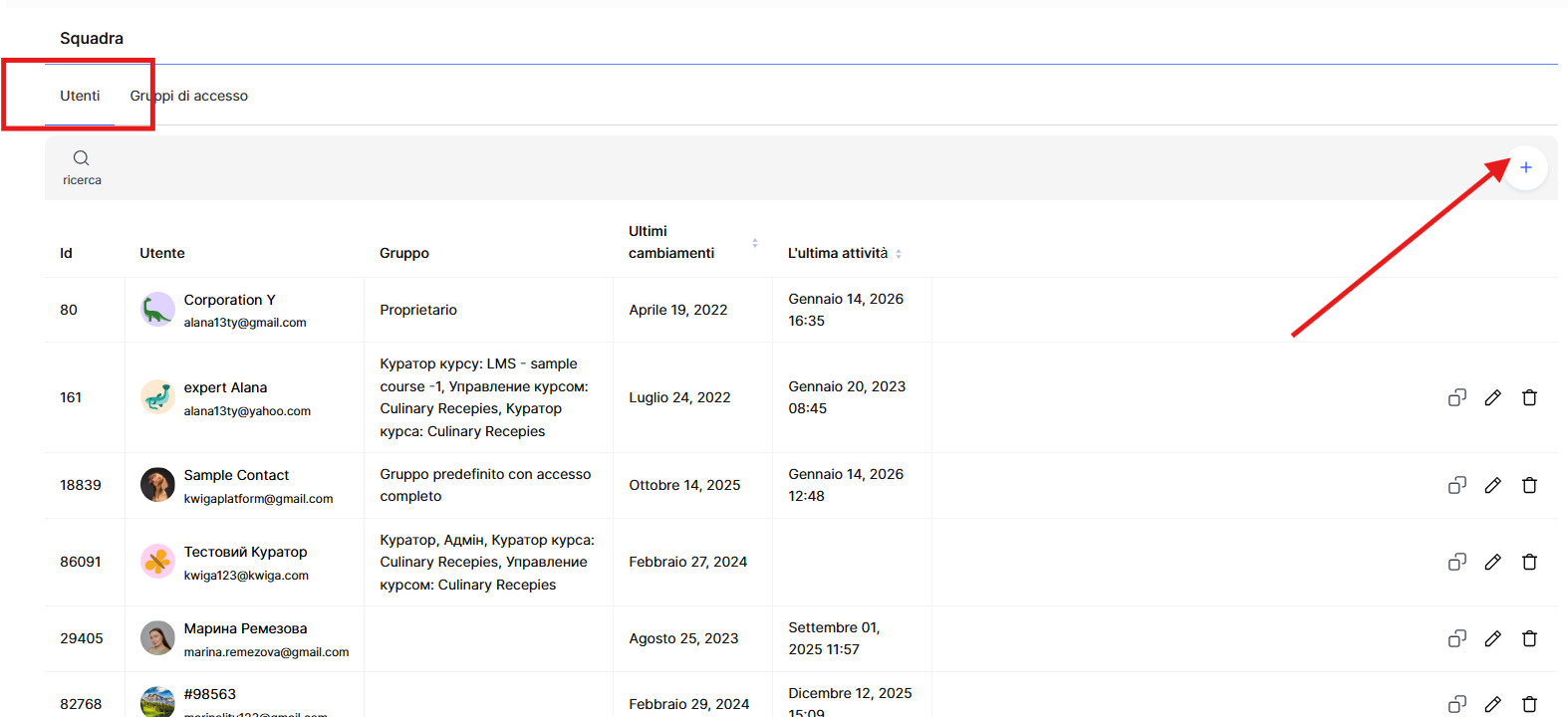Viewport: 1568px width, 717px height.
Task: Switch to the Utenti tab
Action: [80, 96]
